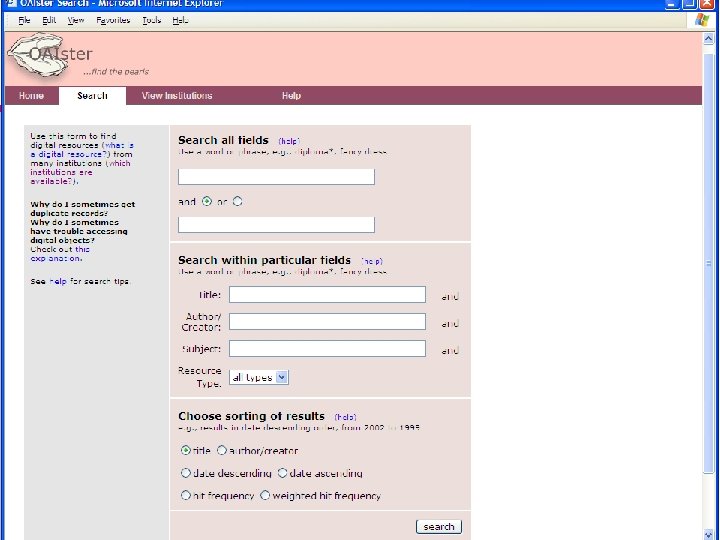This screenshot has height=540, width=720.
Task: Open help link beside Choose sorting of results
Action: click(345, 417)
